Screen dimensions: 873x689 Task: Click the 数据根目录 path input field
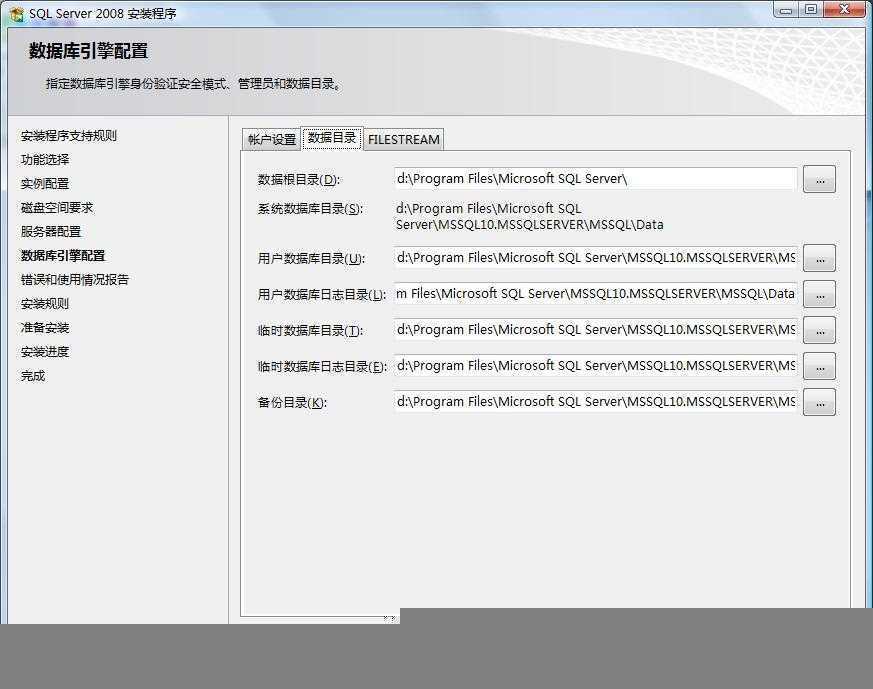(595, 179)
